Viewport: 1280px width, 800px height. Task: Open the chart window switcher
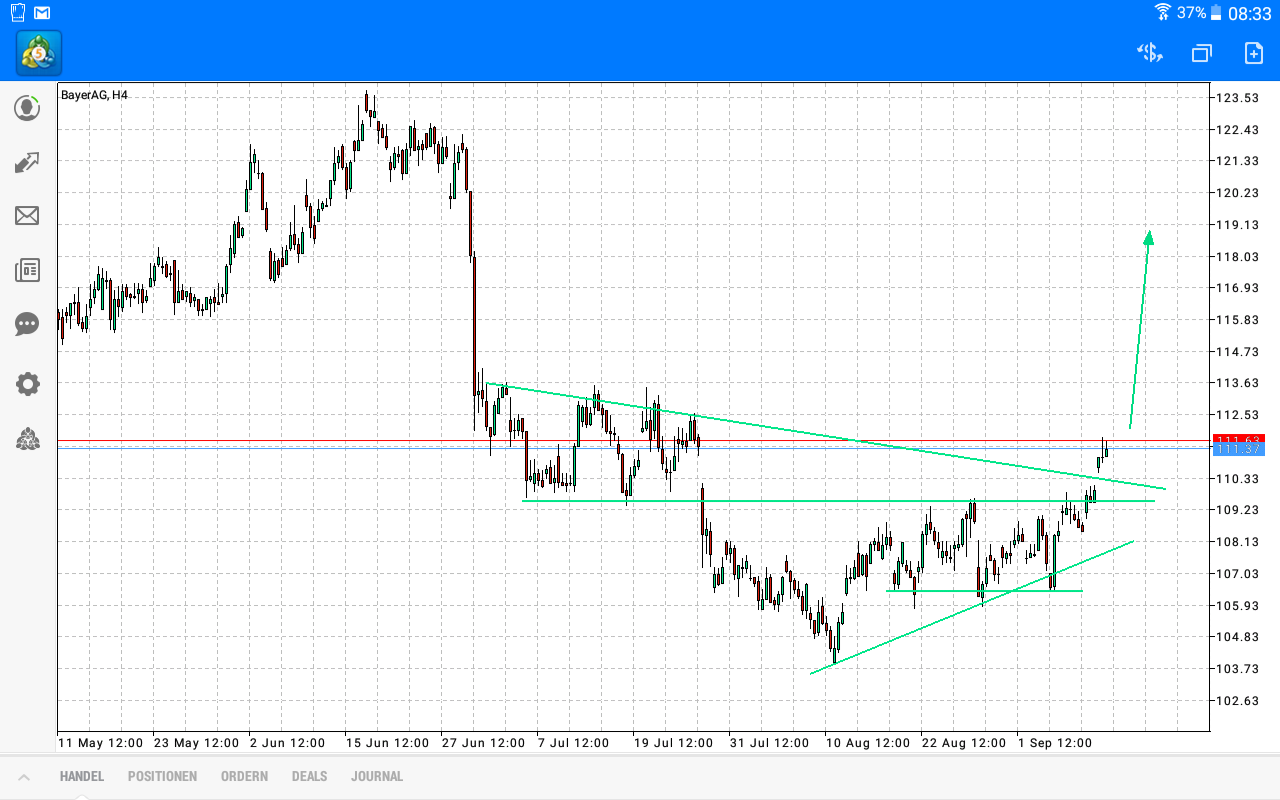[1201, 53]
